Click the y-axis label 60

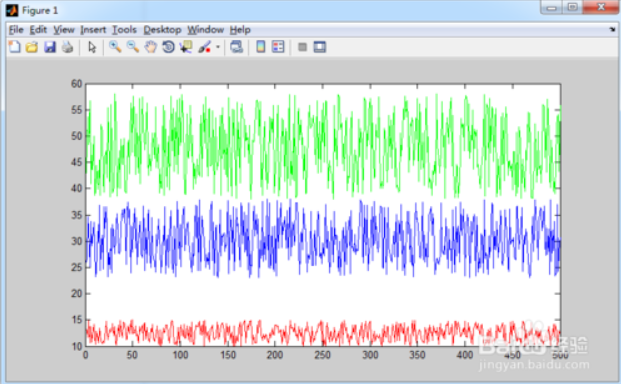[76, 84]
